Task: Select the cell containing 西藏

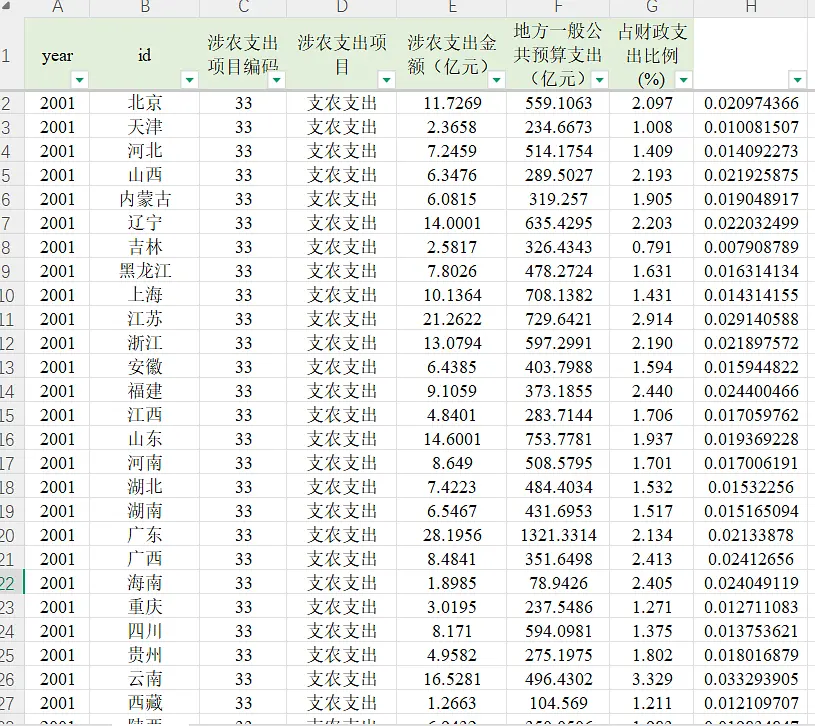Action: click(x=143, y=702)
